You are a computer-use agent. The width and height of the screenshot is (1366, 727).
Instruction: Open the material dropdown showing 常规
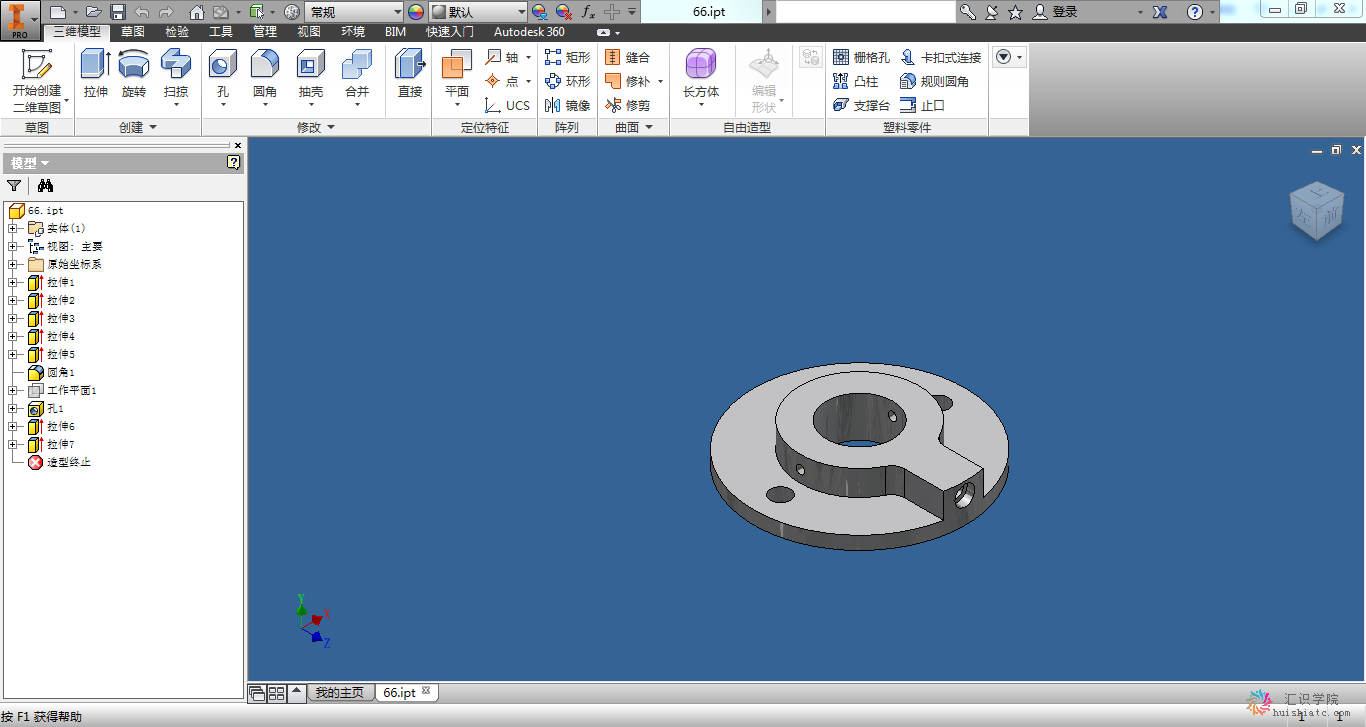[x=356, y=12]
